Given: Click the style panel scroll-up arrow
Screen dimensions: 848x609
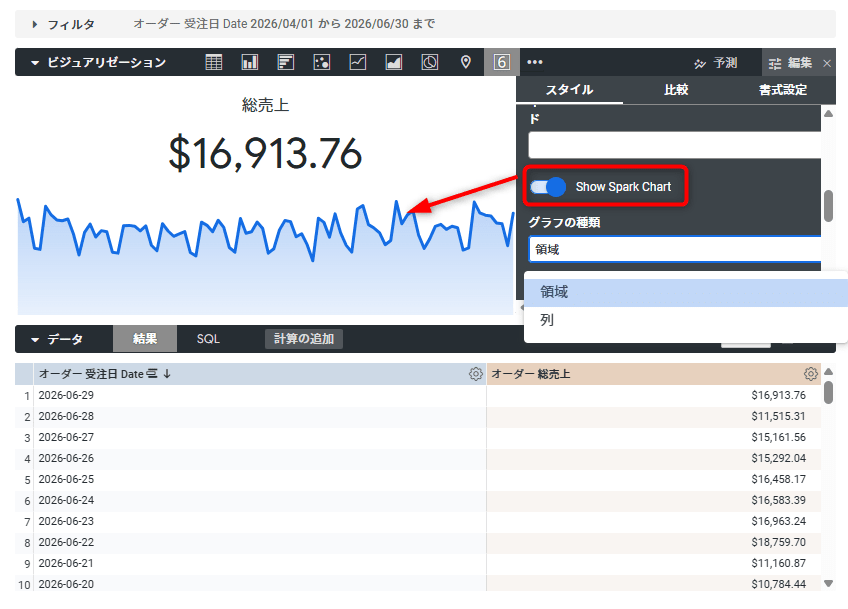Looking at the screenshot, I should [828, 114].
